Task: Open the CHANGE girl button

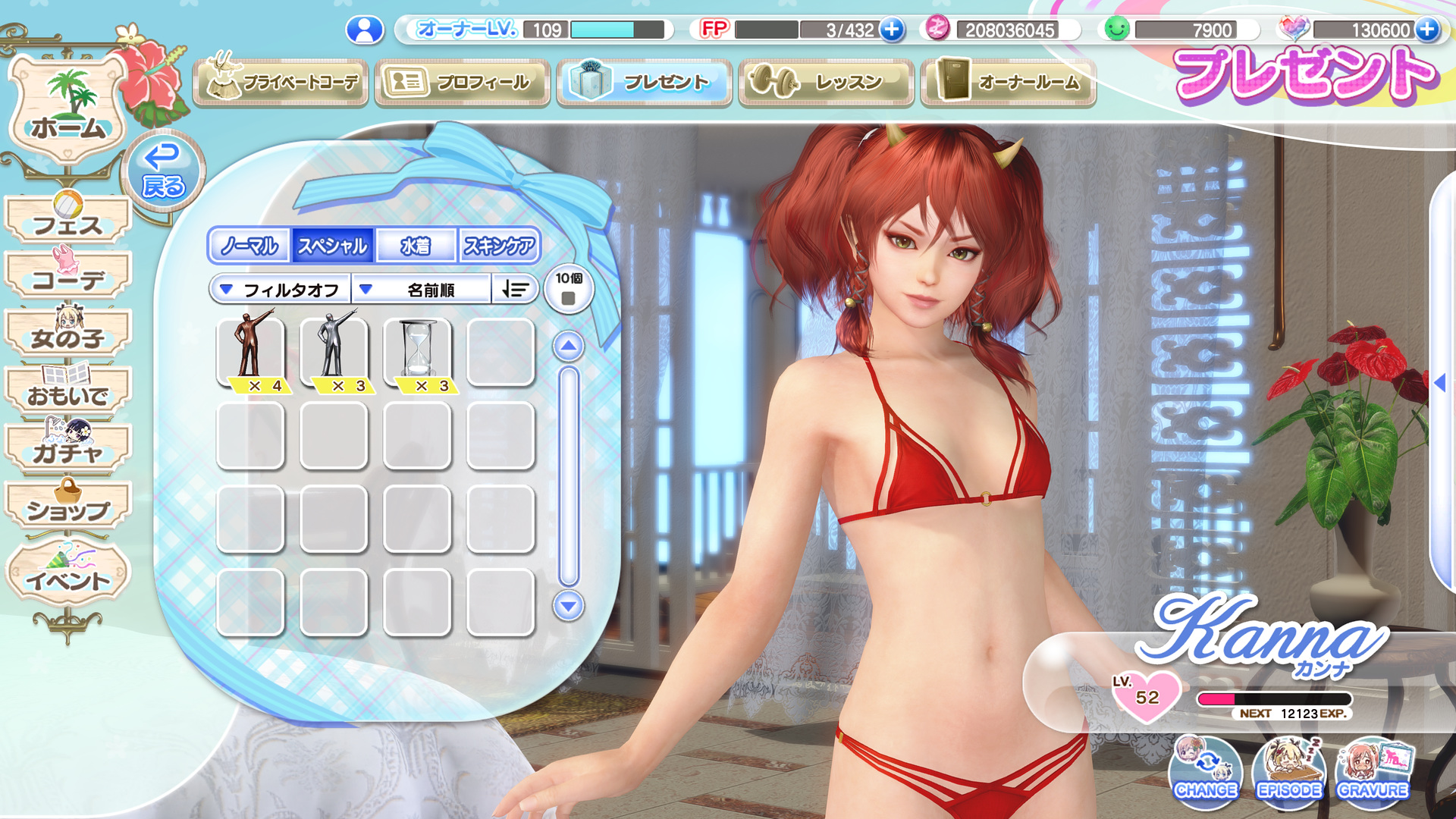Action: coord(1206,769)
